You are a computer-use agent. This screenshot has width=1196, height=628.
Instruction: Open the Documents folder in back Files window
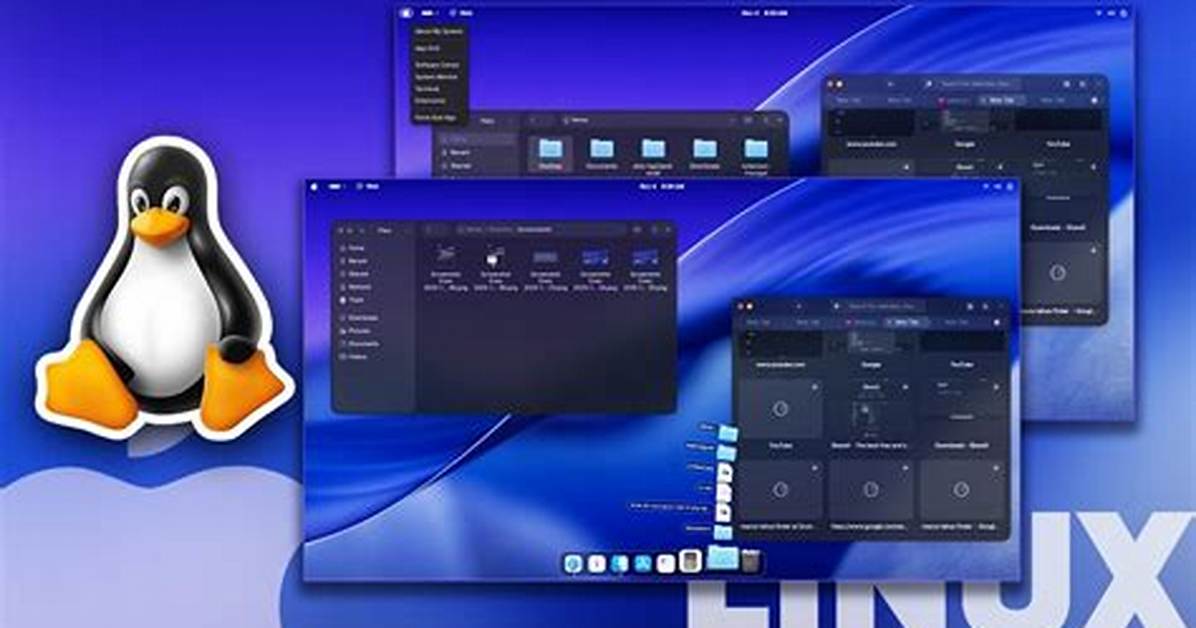click(x=602, y=153)
